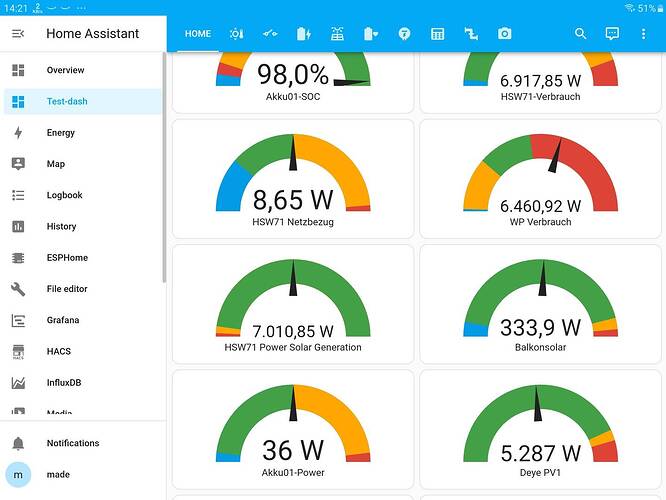This screenshot has height=500, width=666.
Task: Open the Akku01-Power gauge card
Action: coord(293,429)
